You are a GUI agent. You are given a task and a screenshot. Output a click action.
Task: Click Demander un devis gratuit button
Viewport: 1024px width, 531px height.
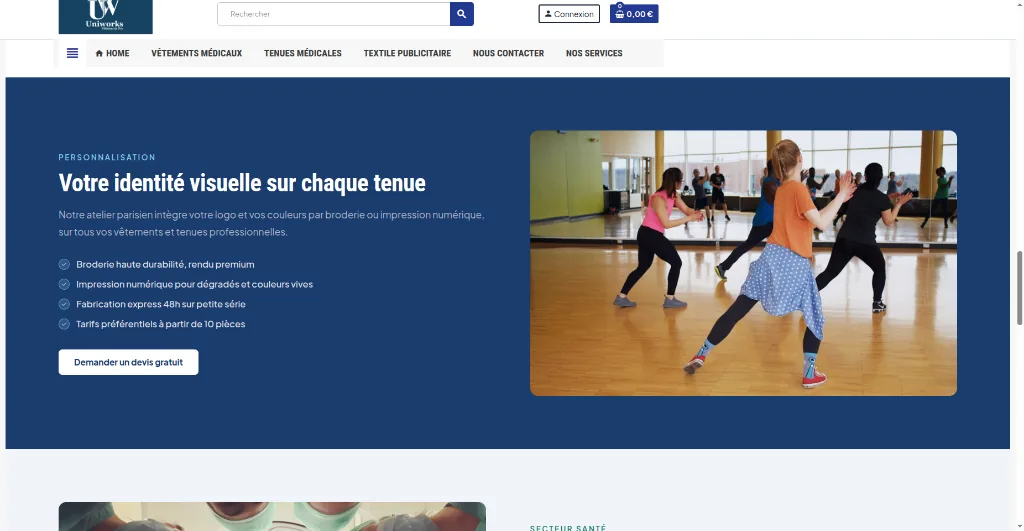[129, 362]
